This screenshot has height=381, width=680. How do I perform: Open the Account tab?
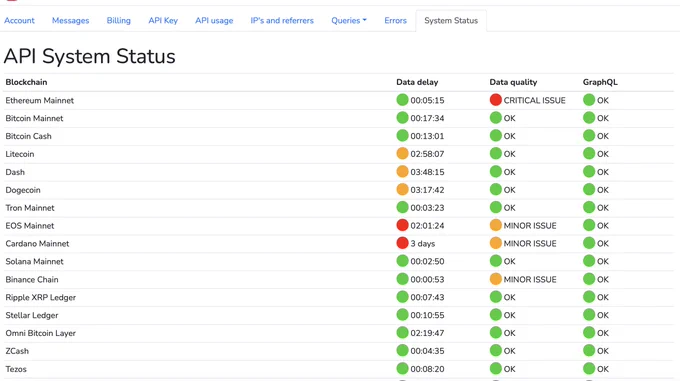(x=19, y=20)
